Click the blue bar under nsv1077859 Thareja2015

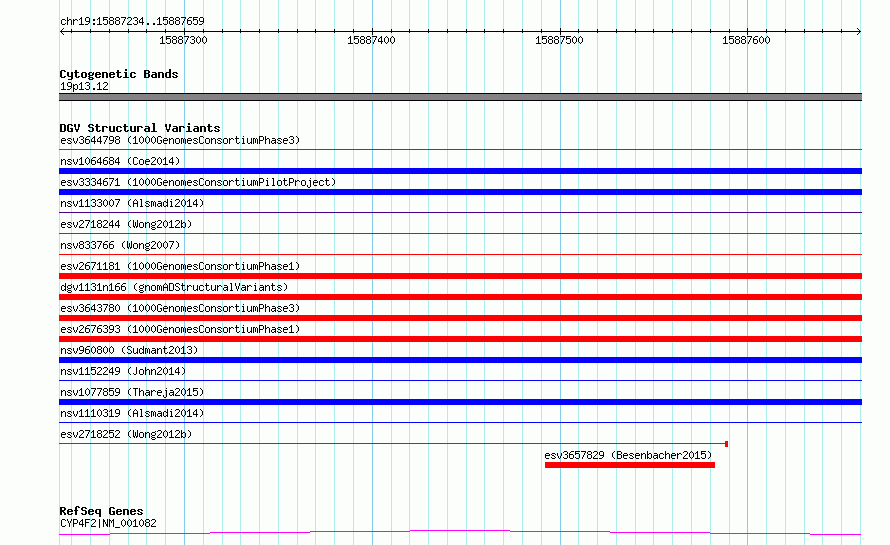(460, 402)
